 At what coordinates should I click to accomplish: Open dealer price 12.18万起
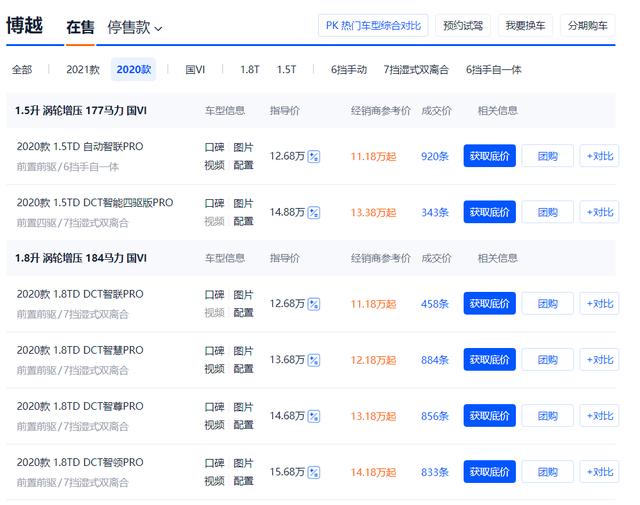pyautogui.click(x=373, y=360)
